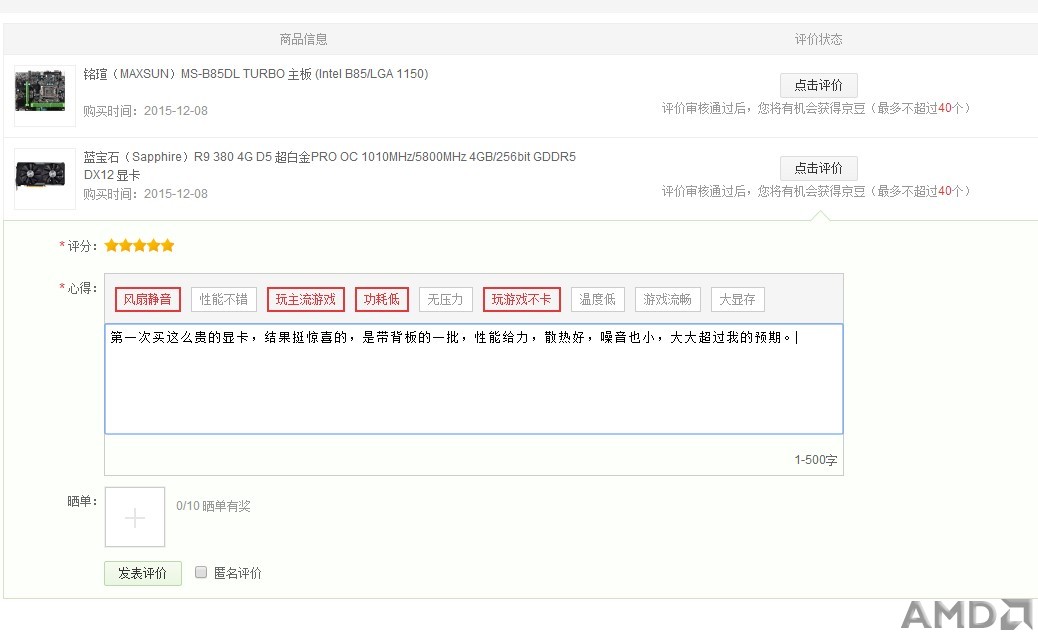1038x635 pixels.
Task: Click 京豆 reward notice under Sapphire row
Action: tap(816, 191)
